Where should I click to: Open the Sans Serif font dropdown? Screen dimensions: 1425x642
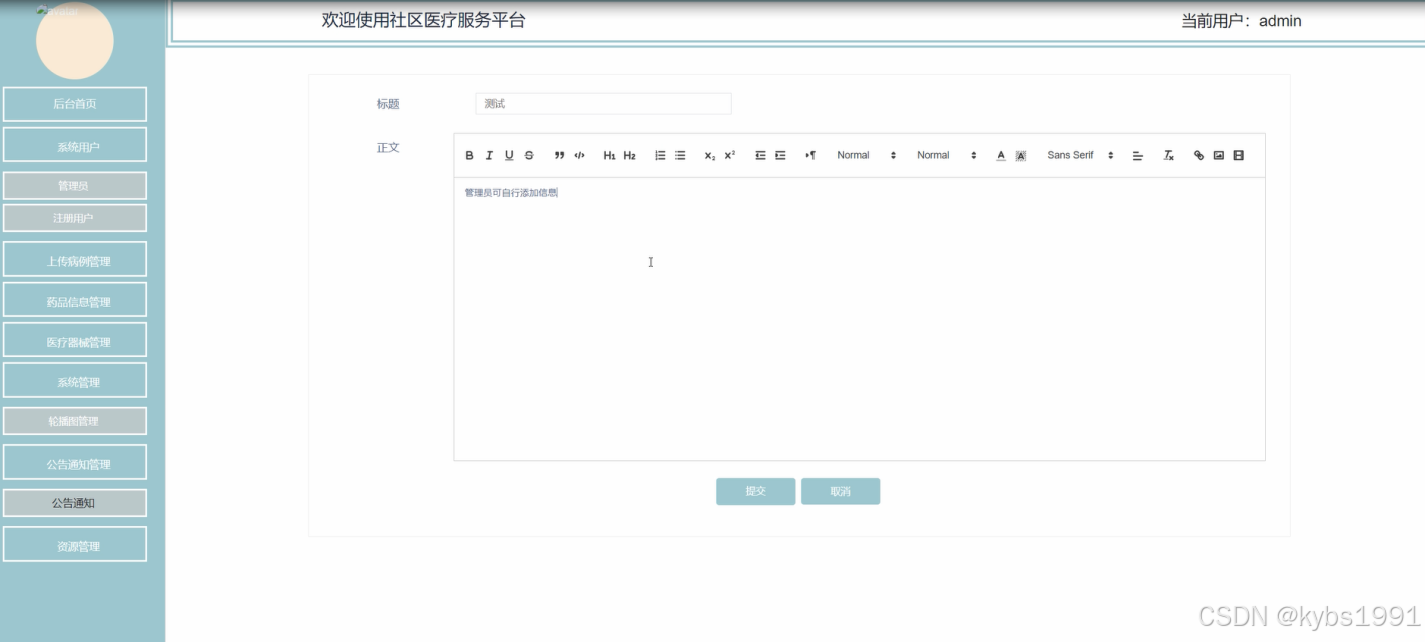pyautogui.click(x=1080, y=155)
